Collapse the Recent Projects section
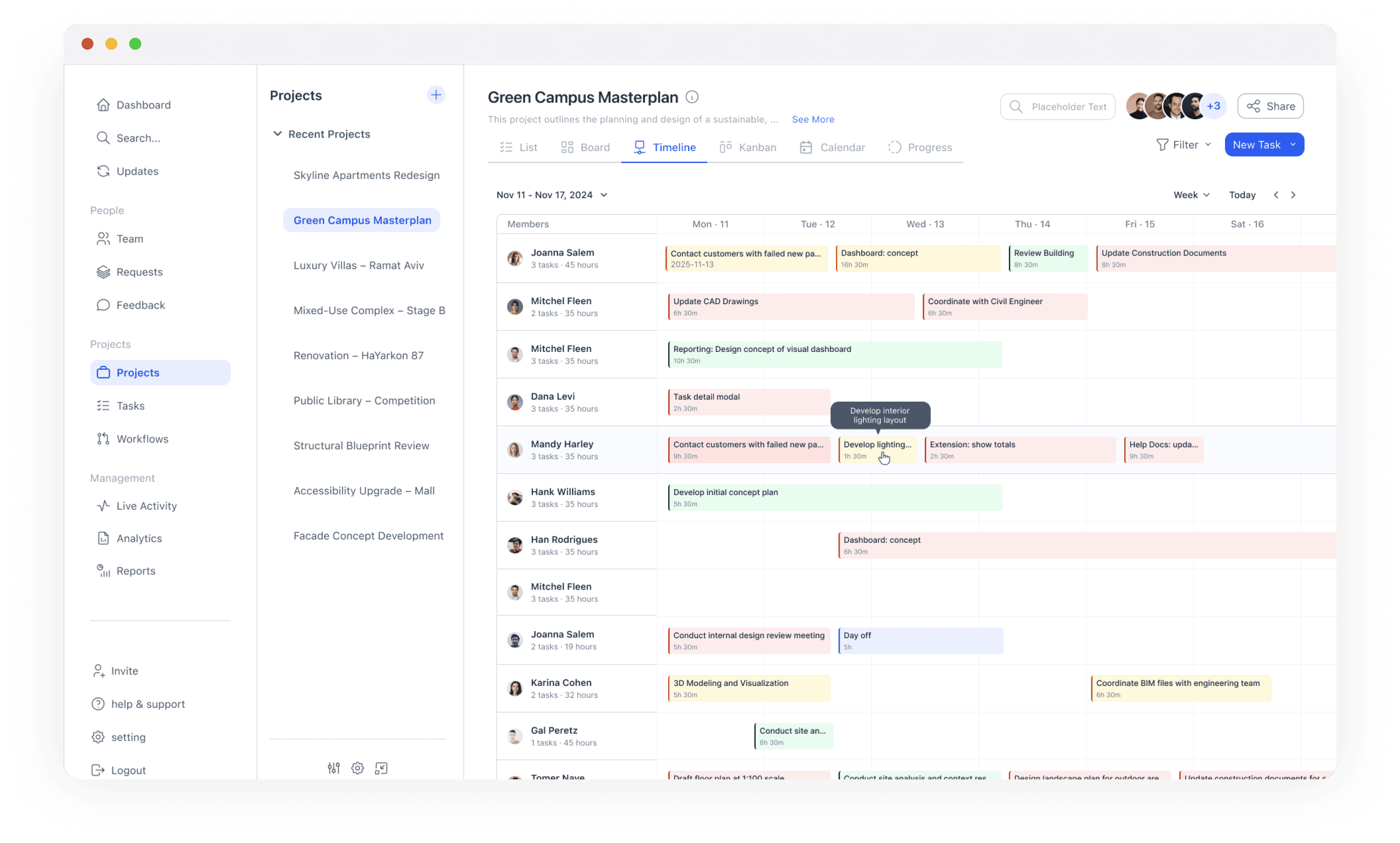 click(277, 134)
